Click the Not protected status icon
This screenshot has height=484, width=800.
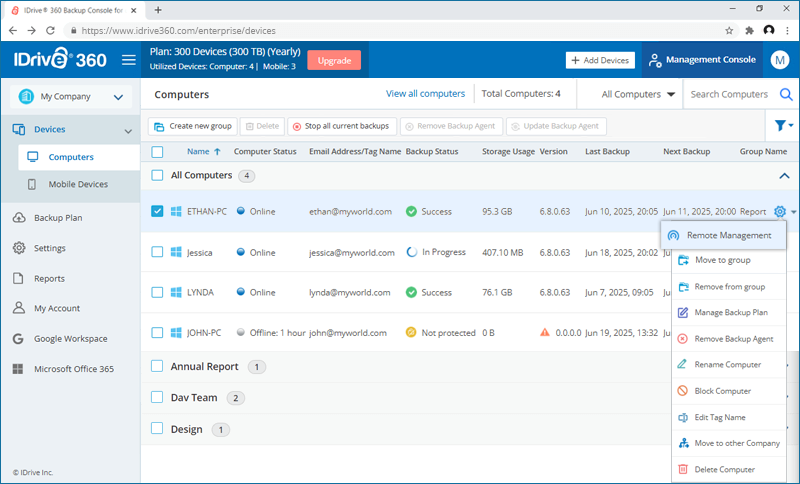pos(411,333)
